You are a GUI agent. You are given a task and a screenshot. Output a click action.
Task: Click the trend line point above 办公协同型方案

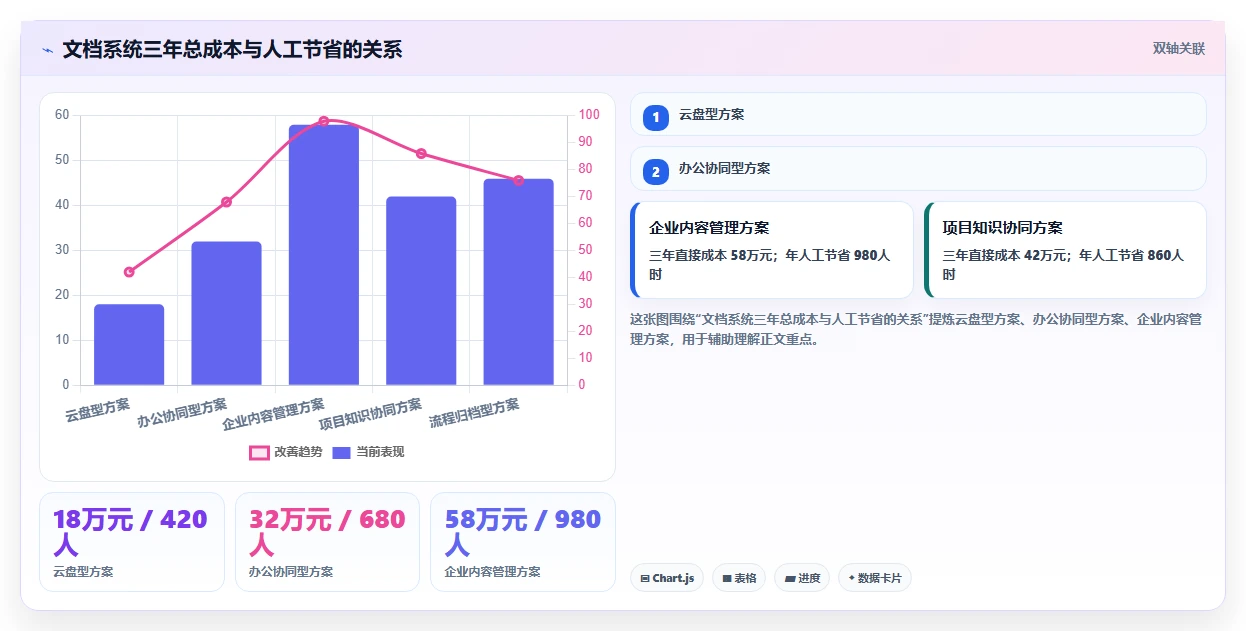click(x=226, y=202)
